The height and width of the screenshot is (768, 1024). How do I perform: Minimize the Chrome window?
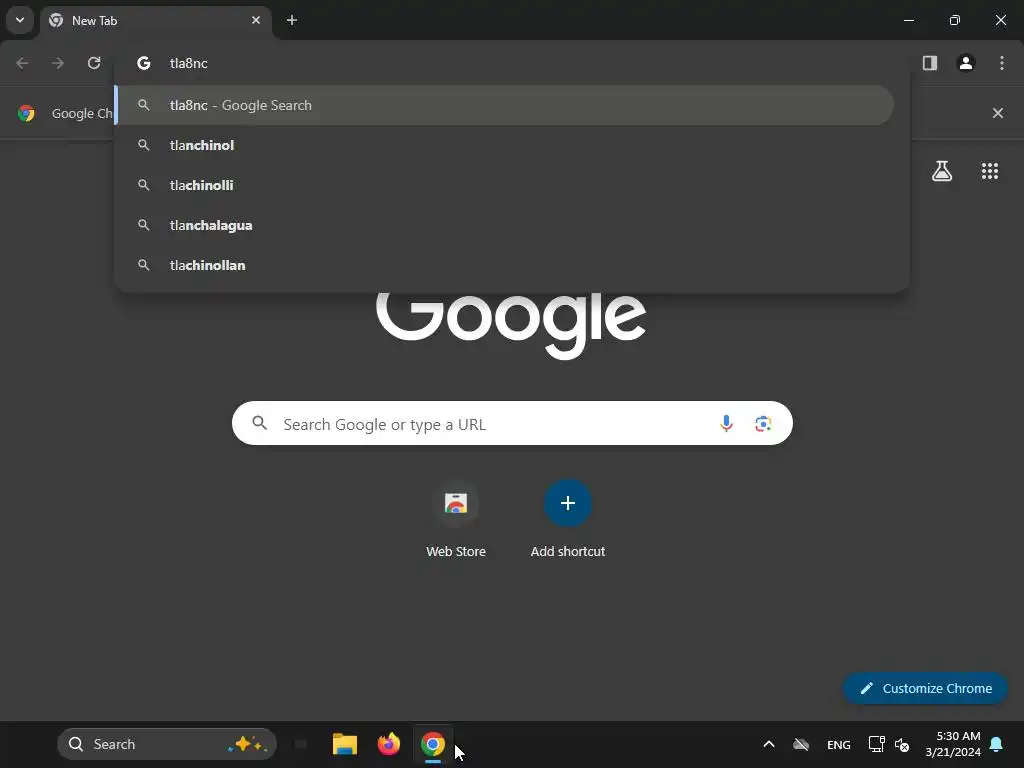908,20
